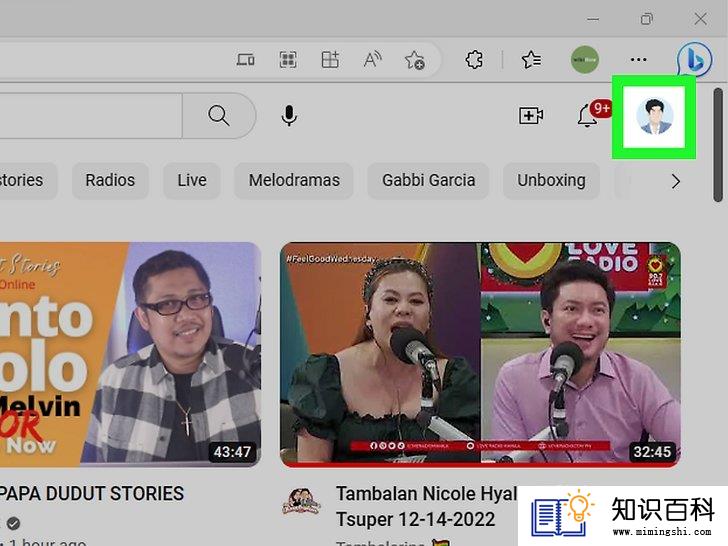Start voice search with the microphone
Viewport: 728px width, 546px height.
click(x=289, y=116)
